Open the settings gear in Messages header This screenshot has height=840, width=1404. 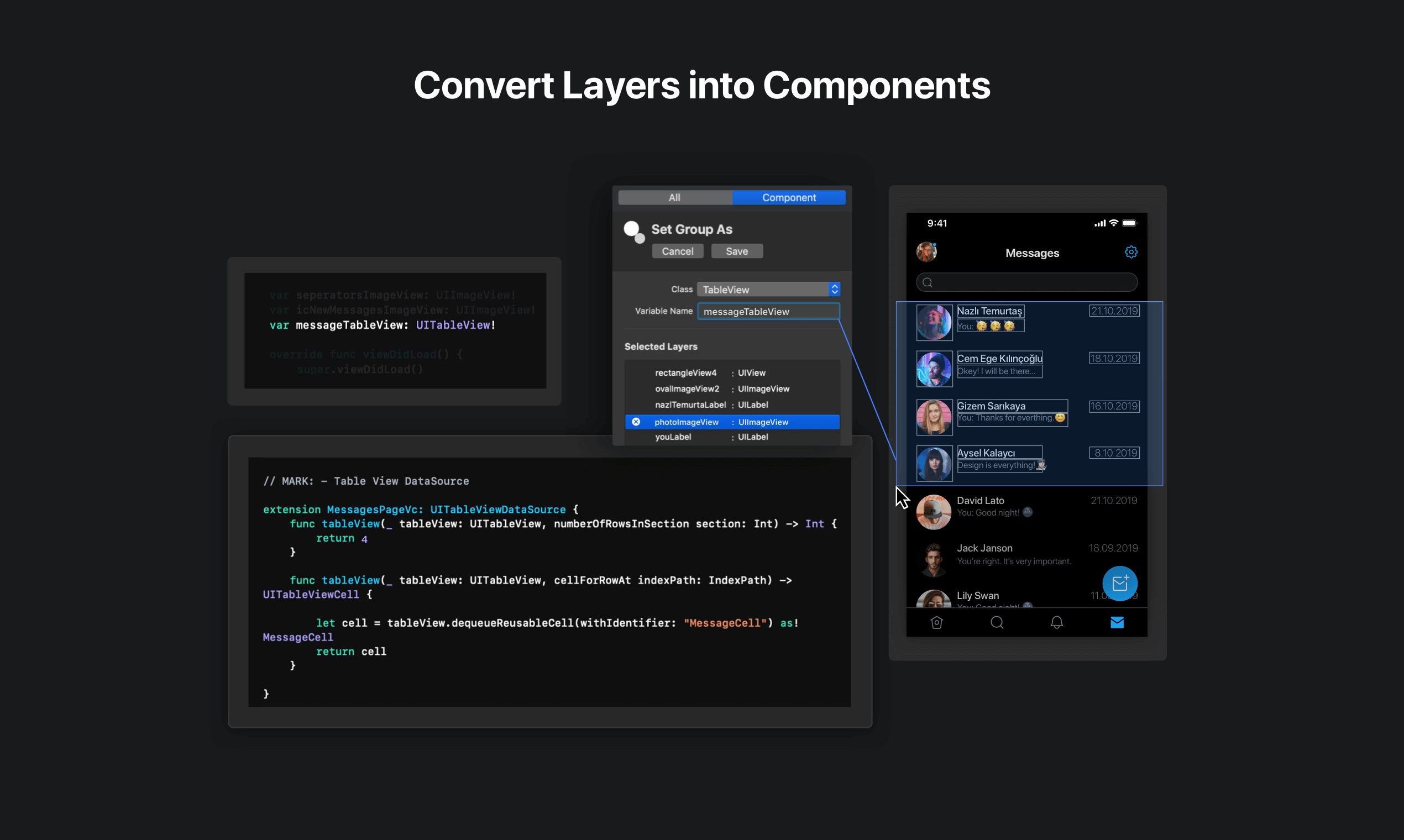[1130, 252]
